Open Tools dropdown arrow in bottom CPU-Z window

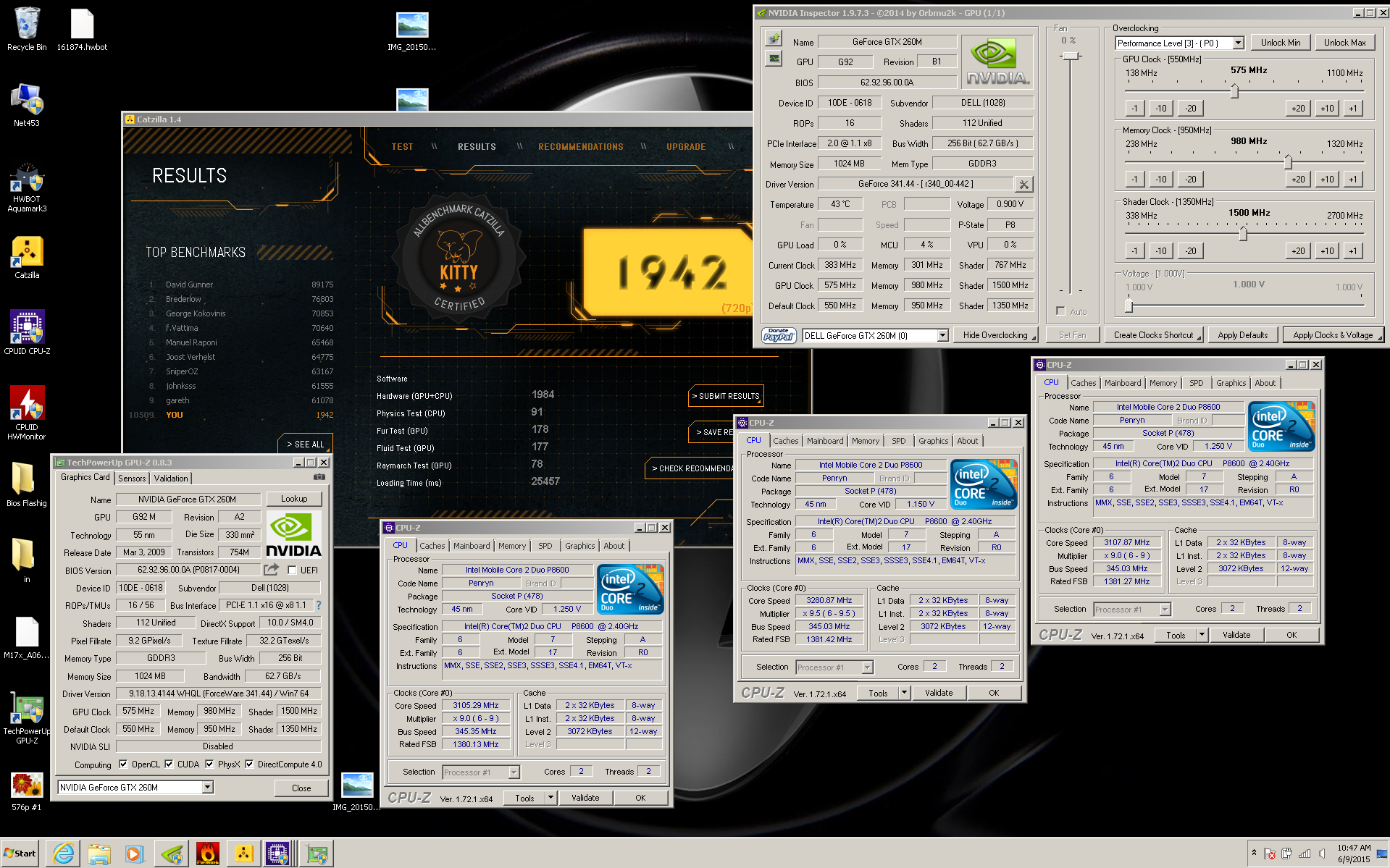click(550, 798)
